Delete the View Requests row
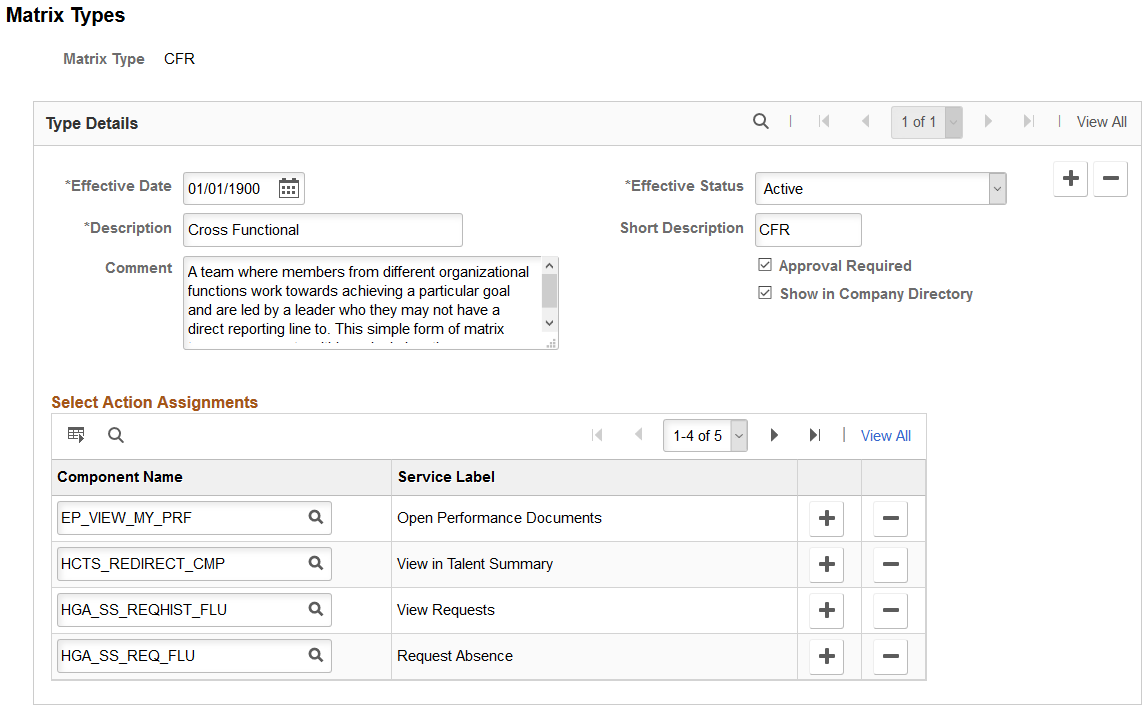This screenshot has height=711, width=1146. coord(890,610)
